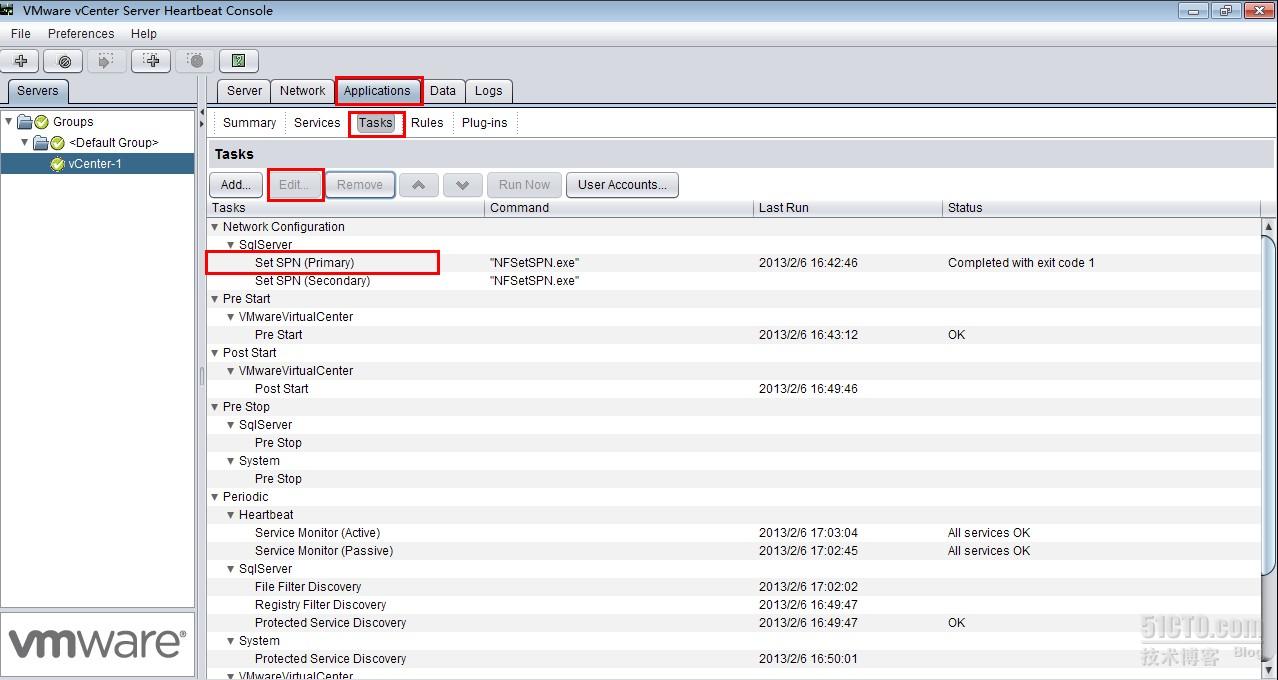1278x680 pixels.
Task: Move task down with the down-arrow button
Action: [x=463, y=185]
